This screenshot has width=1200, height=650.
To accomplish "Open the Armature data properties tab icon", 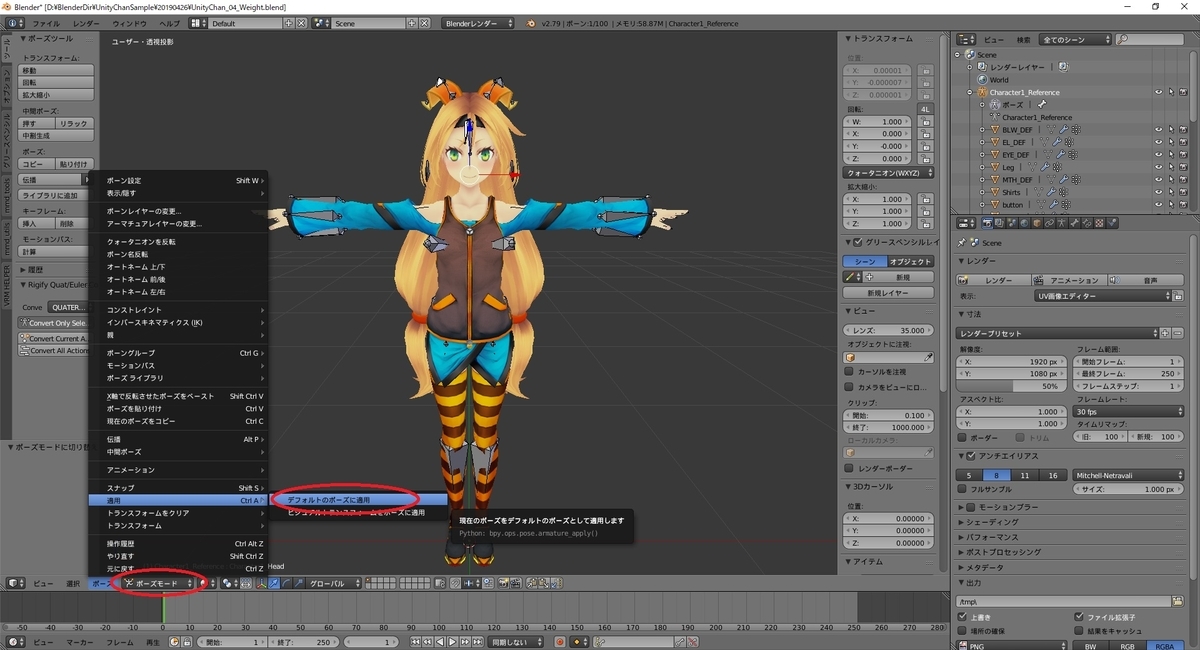I will pyautogui.click(x=1062, y=223).
